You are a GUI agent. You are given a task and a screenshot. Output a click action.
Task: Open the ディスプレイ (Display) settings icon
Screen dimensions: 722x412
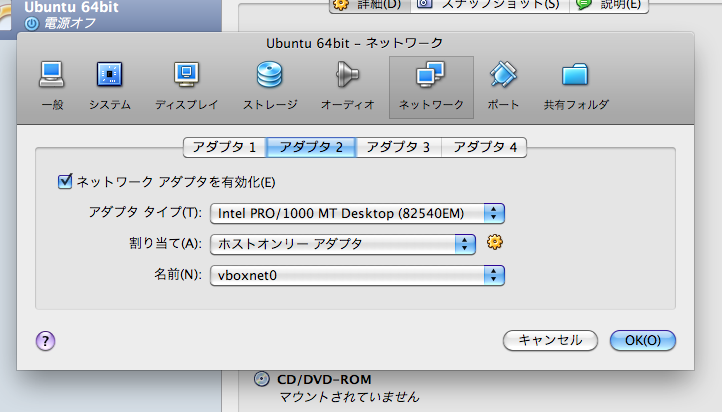(x=186, y=83)
